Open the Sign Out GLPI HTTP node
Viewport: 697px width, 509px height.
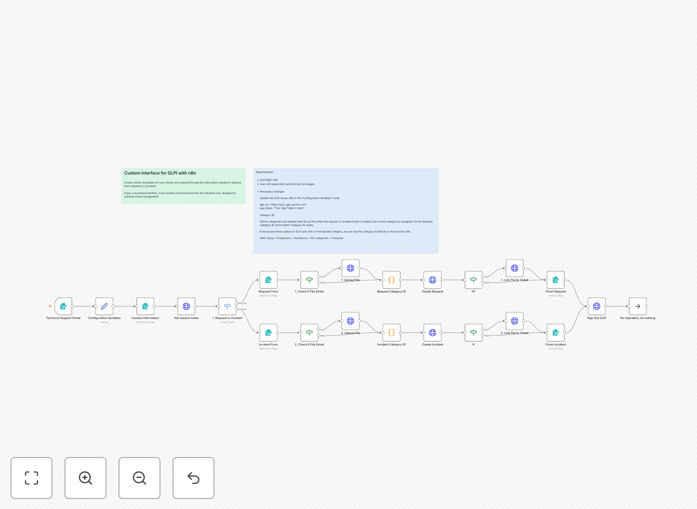(x=597, y=306)
